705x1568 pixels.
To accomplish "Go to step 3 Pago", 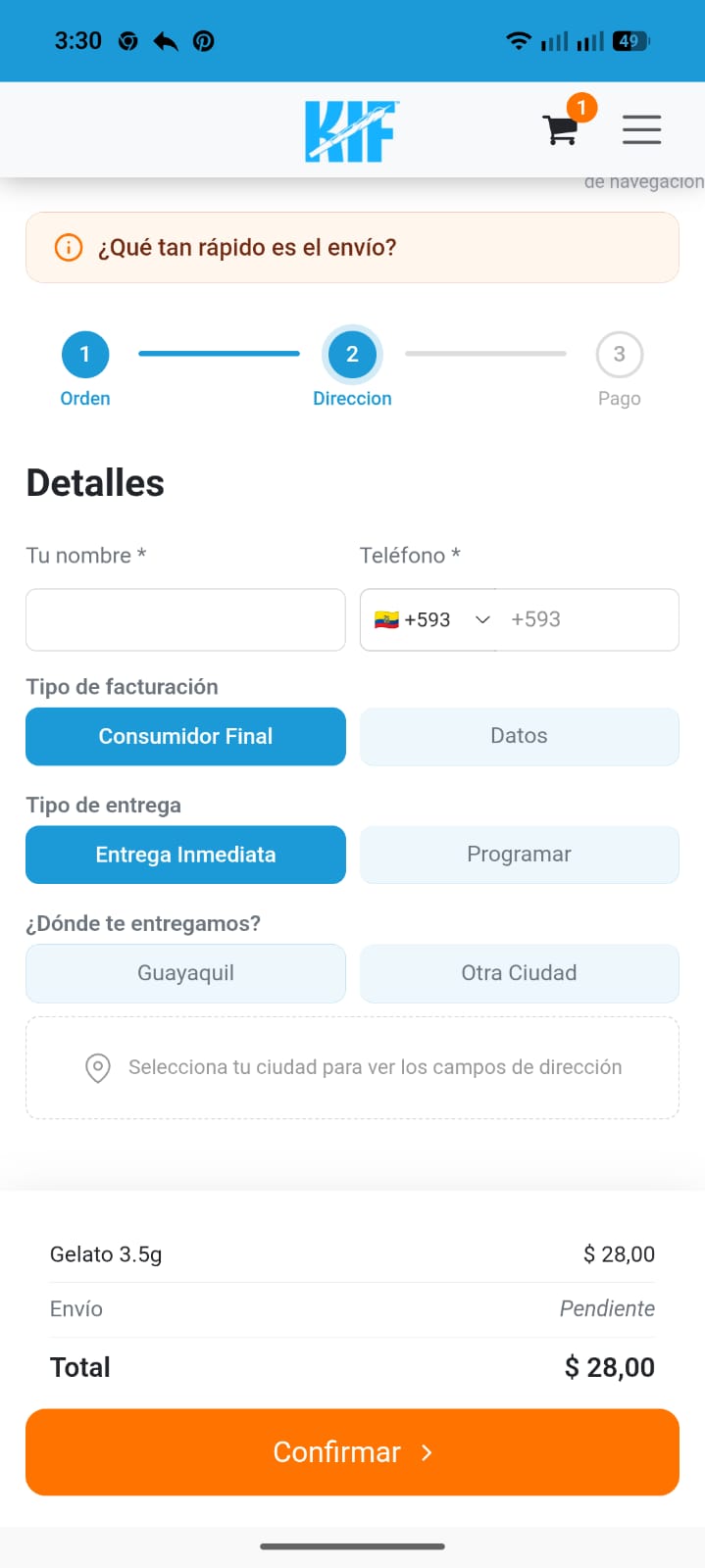I will tap(619, 368).
